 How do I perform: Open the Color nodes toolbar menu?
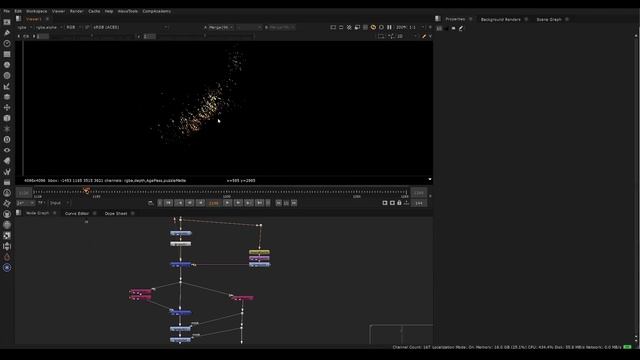point(7,65)
